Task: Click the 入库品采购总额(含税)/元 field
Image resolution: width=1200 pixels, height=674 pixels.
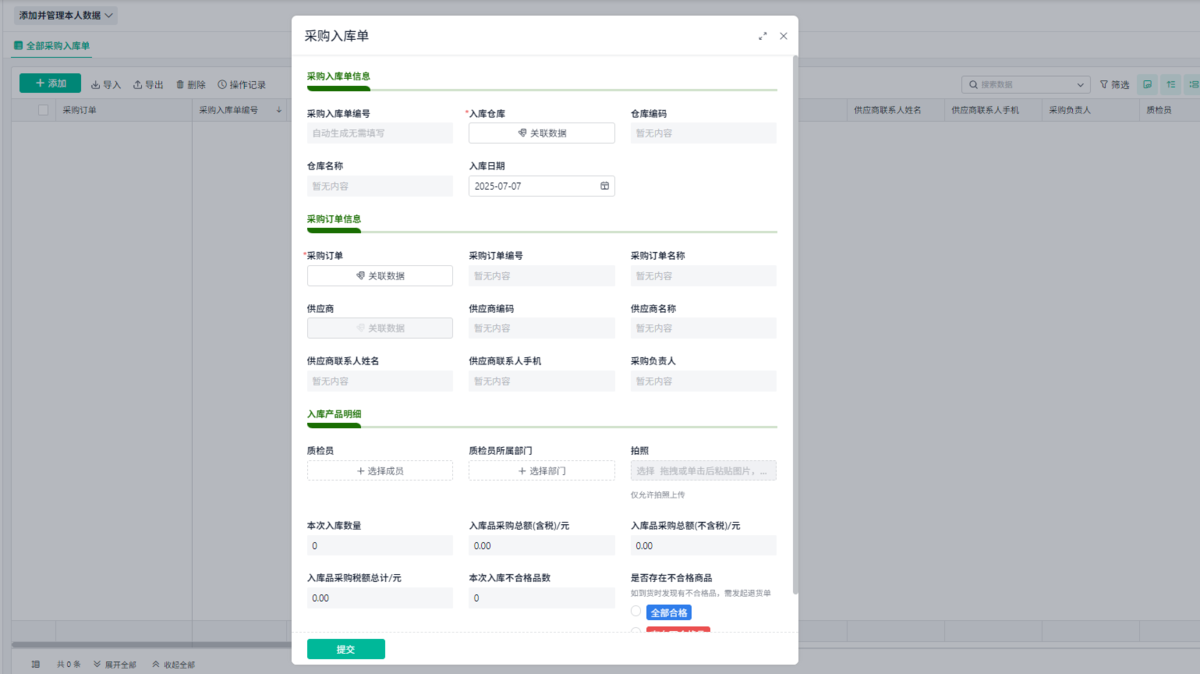Action: 541,546
